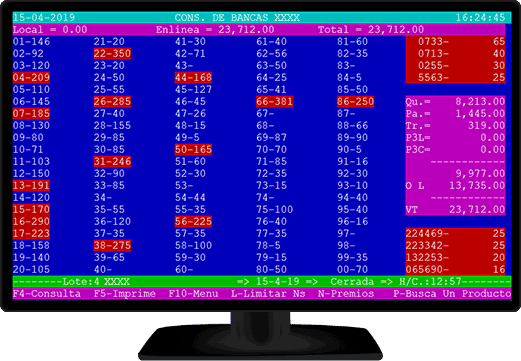Image resolution: width=521 pixels, height=361 pixels.
Task: Click highlighted entry 26-285
Action: coord(112,102)
